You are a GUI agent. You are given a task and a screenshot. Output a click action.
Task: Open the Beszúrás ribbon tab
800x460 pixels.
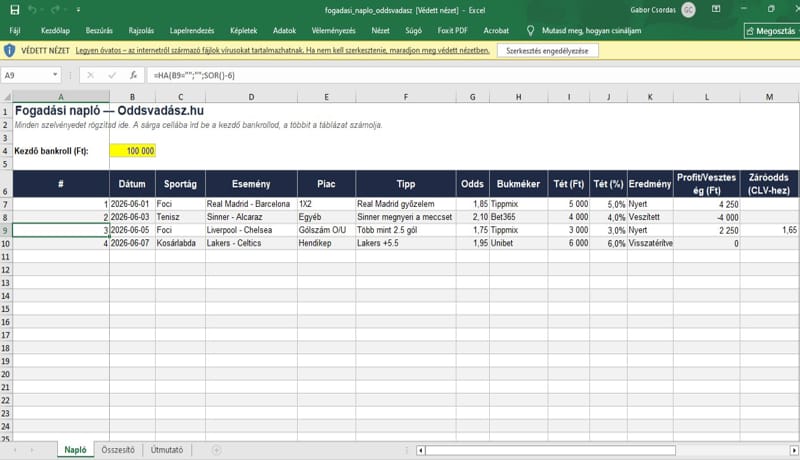[x=99, y=31]
